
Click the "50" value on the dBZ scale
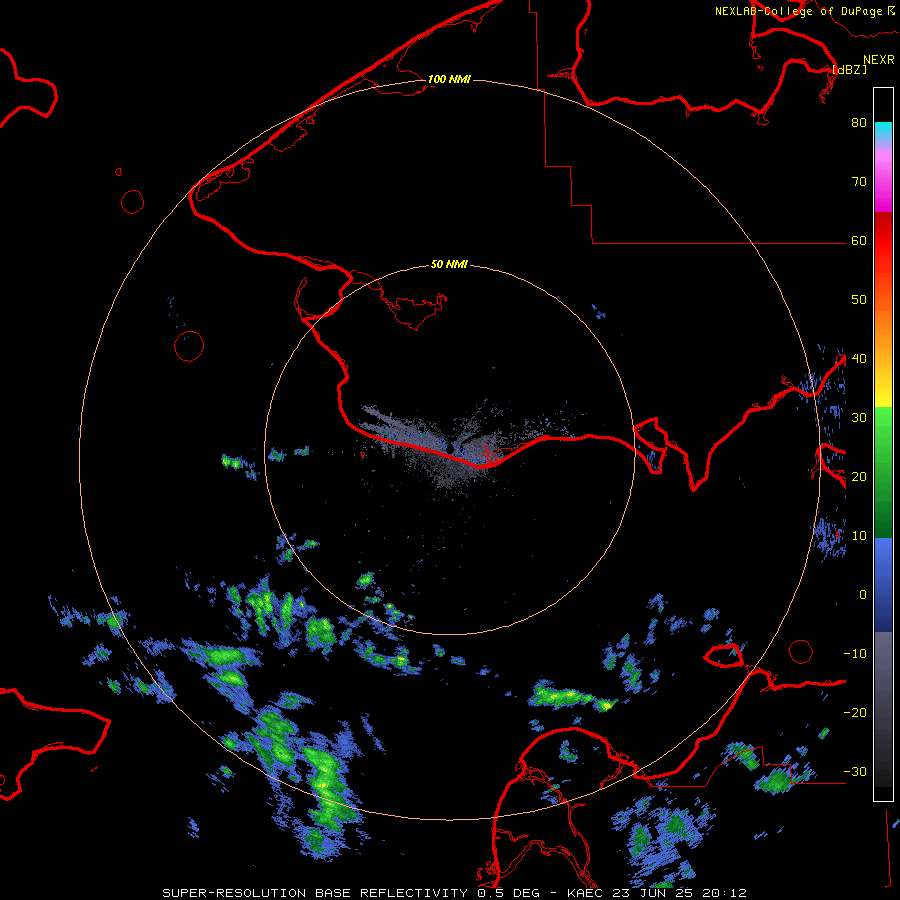[x=859, y=300]
